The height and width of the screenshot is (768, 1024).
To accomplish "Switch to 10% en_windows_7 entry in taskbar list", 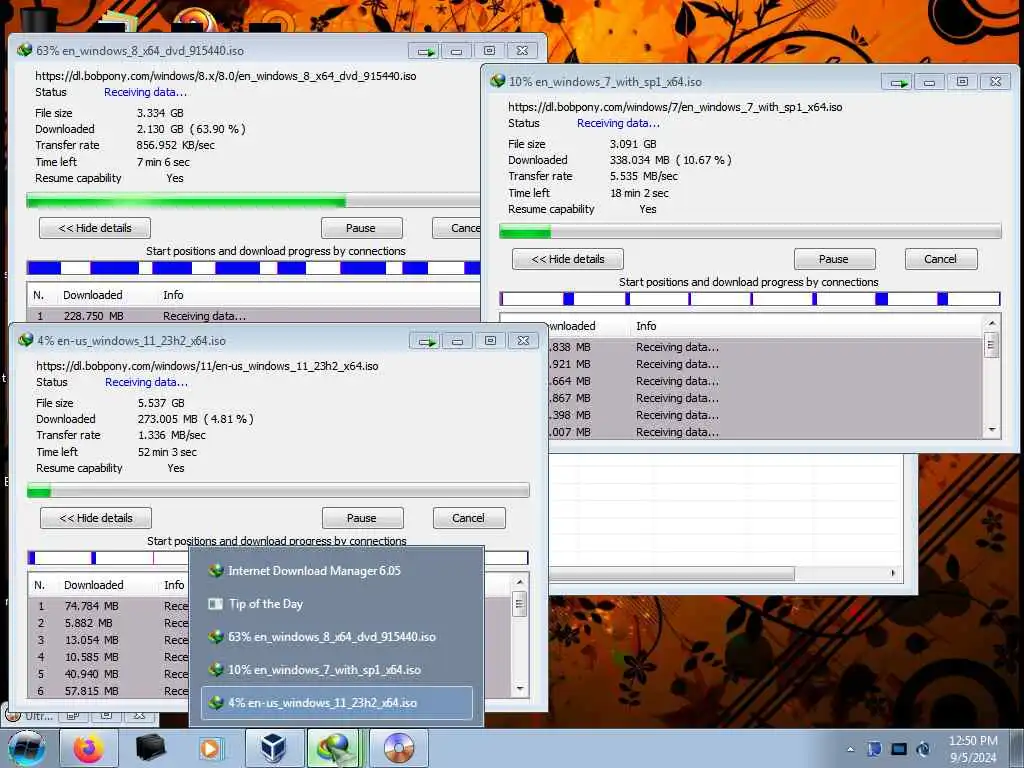I will click(x=336, y=670).
